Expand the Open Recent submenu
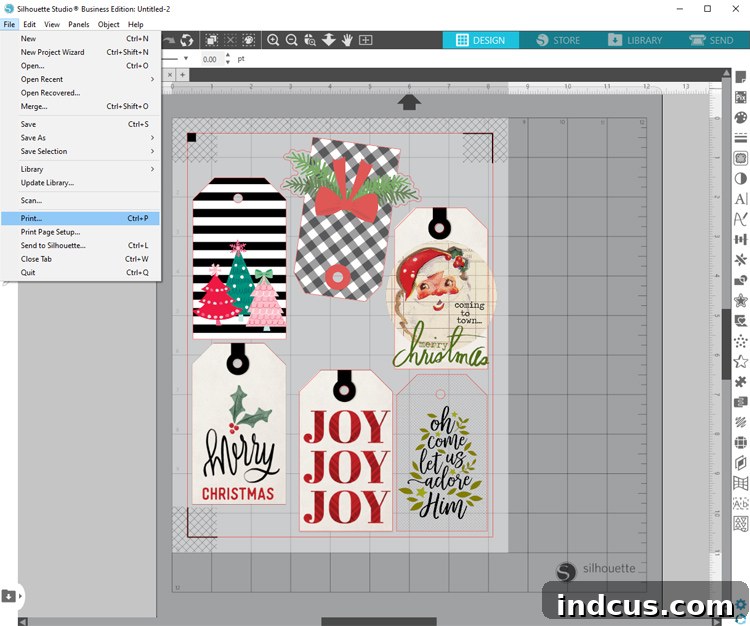The width and height of the screenshot is (750, 626). coord(80,79)
